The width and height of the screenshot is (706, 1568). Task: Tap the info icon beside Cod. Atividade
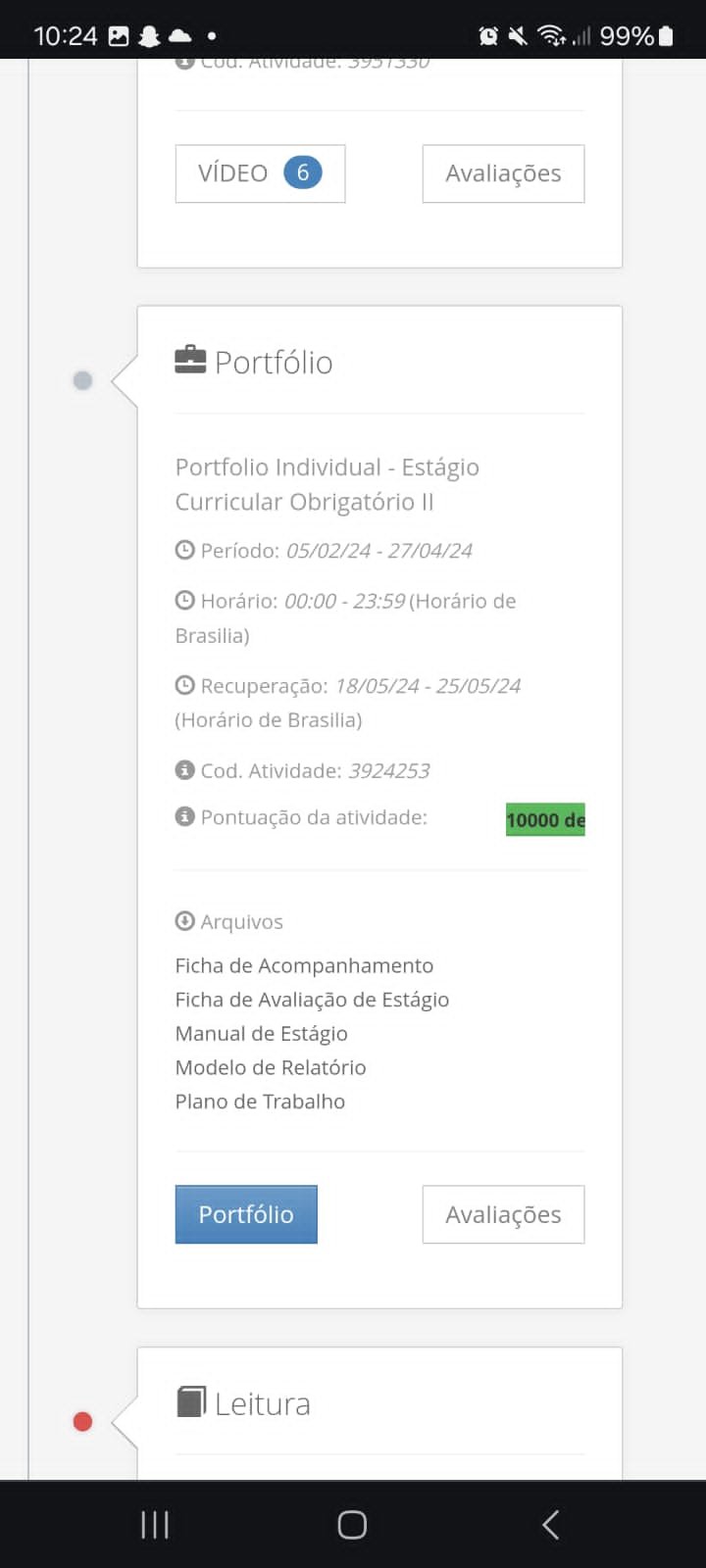pos(184,770)
